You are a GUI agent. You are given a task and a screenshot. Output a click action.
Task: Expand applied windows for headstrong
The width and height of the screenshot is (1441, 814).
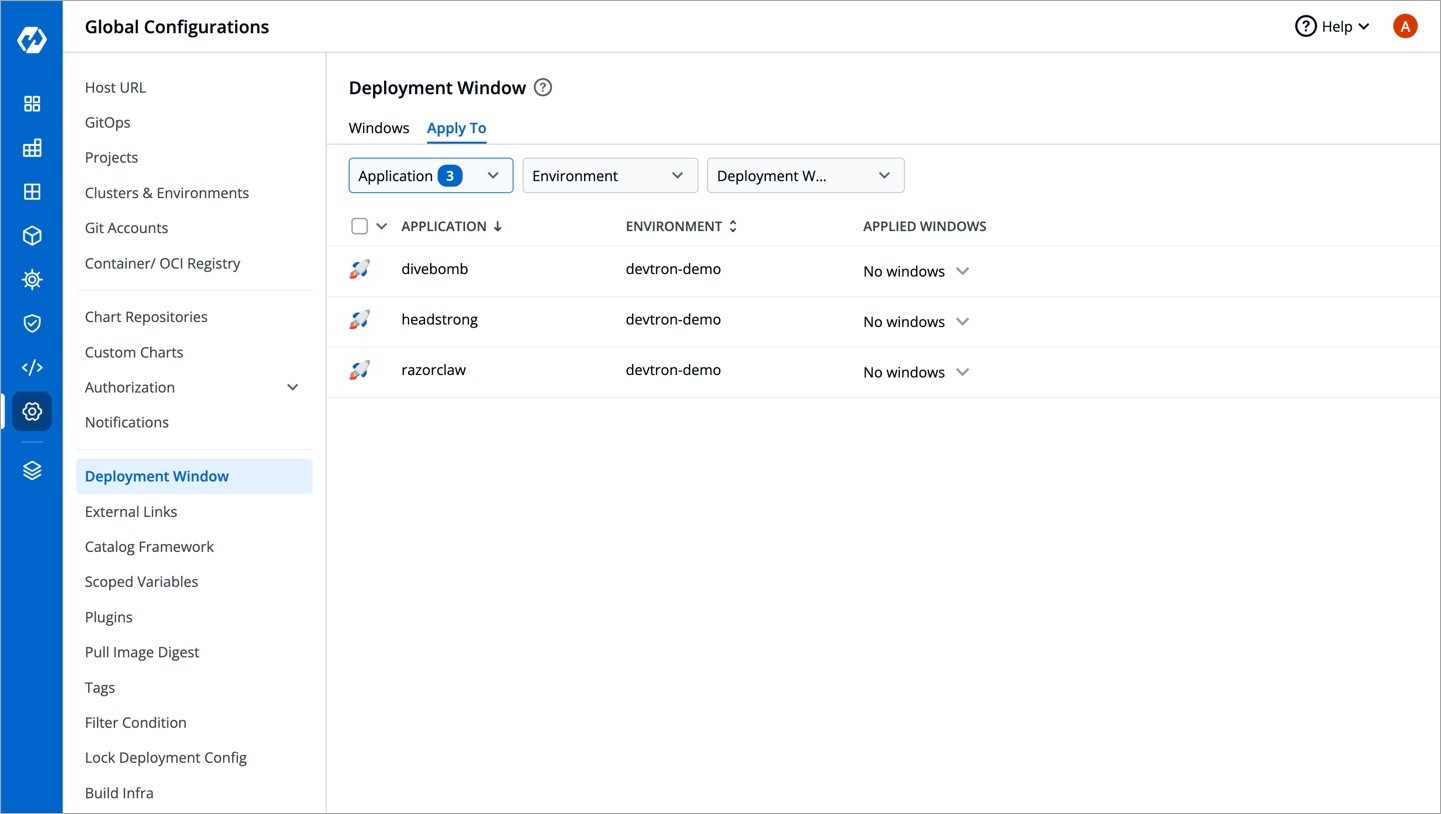[x=962, y=322]
